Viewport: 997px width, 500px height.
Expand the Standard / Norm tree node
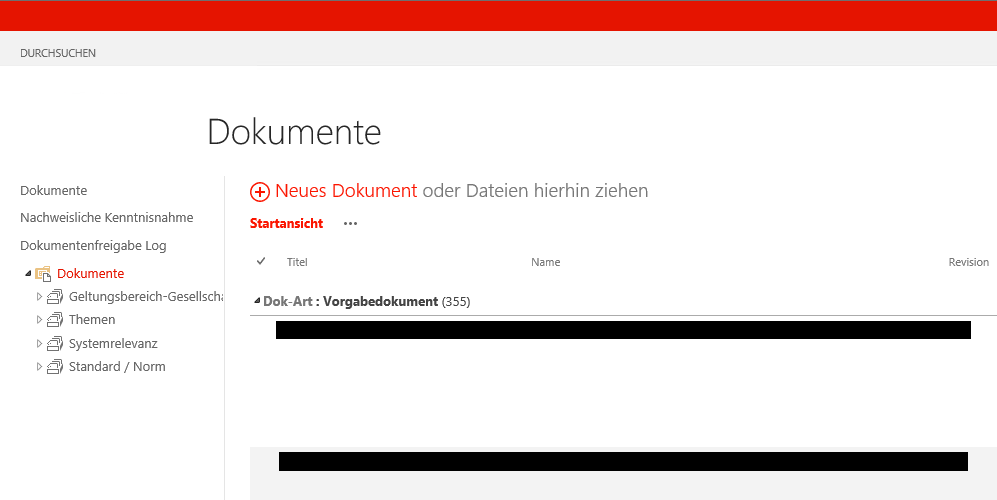(39, 366)
